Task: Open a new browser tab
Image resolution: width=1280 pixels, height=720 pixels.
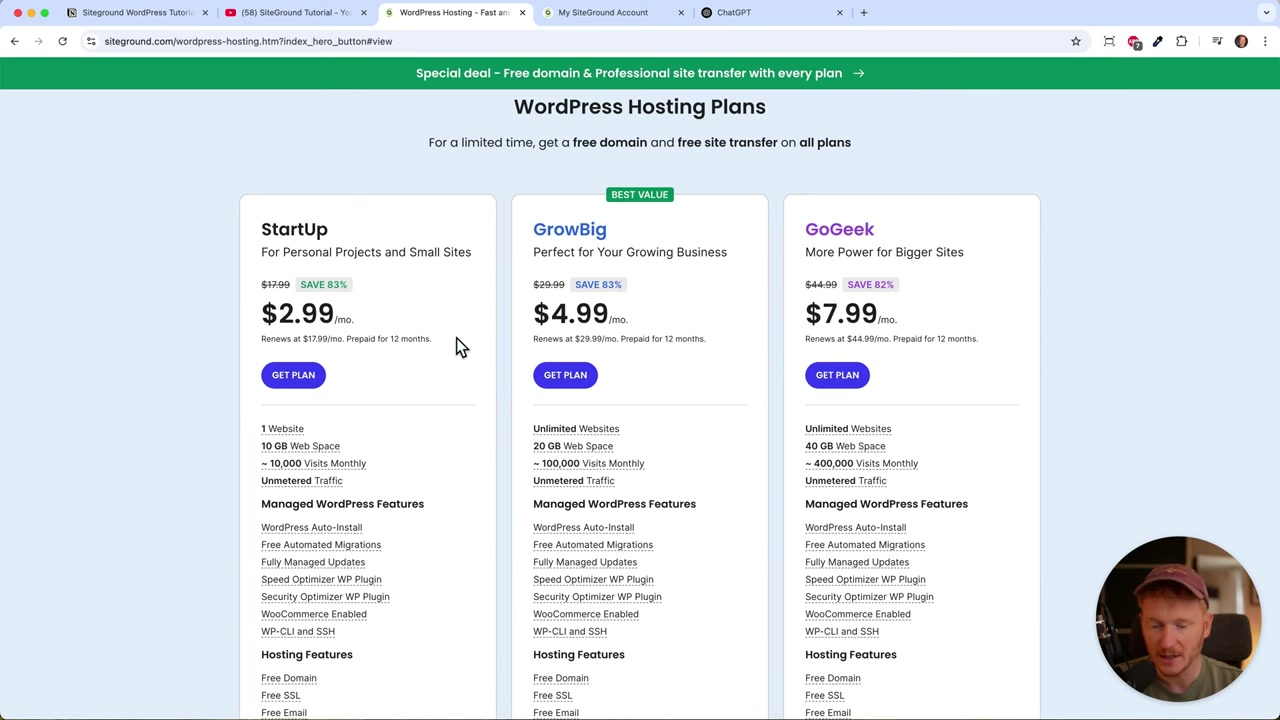Action: pyautogui.click(x=864, y=12)
